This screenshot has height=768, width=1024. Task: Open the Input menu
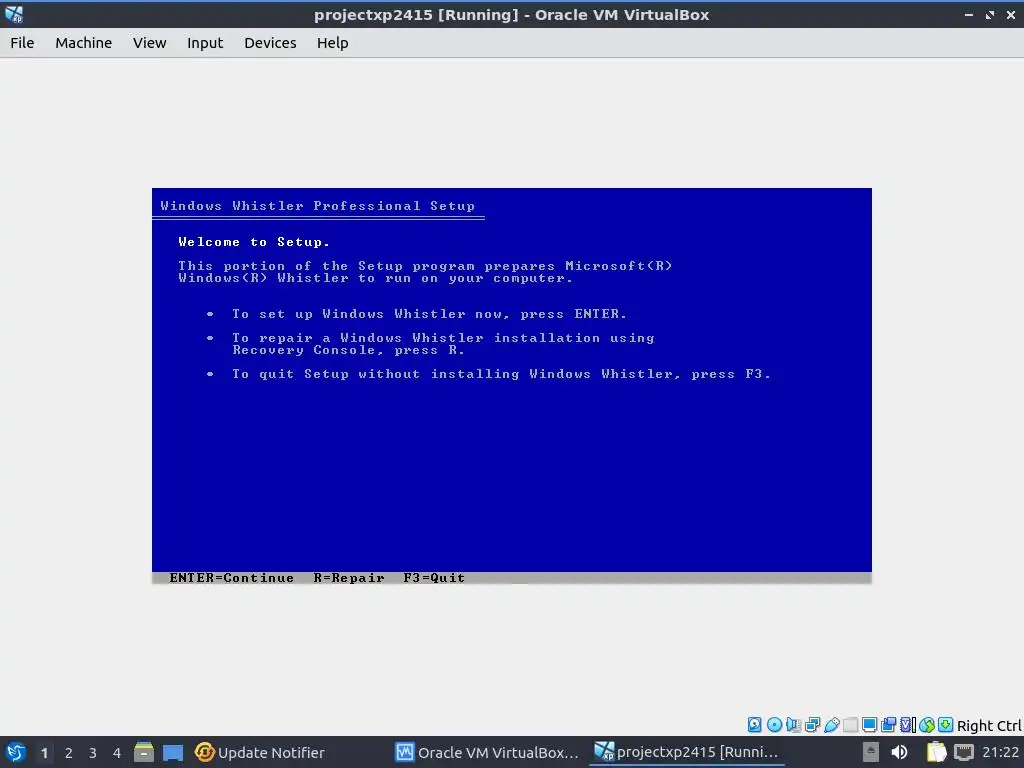click(x=205, y=43)
